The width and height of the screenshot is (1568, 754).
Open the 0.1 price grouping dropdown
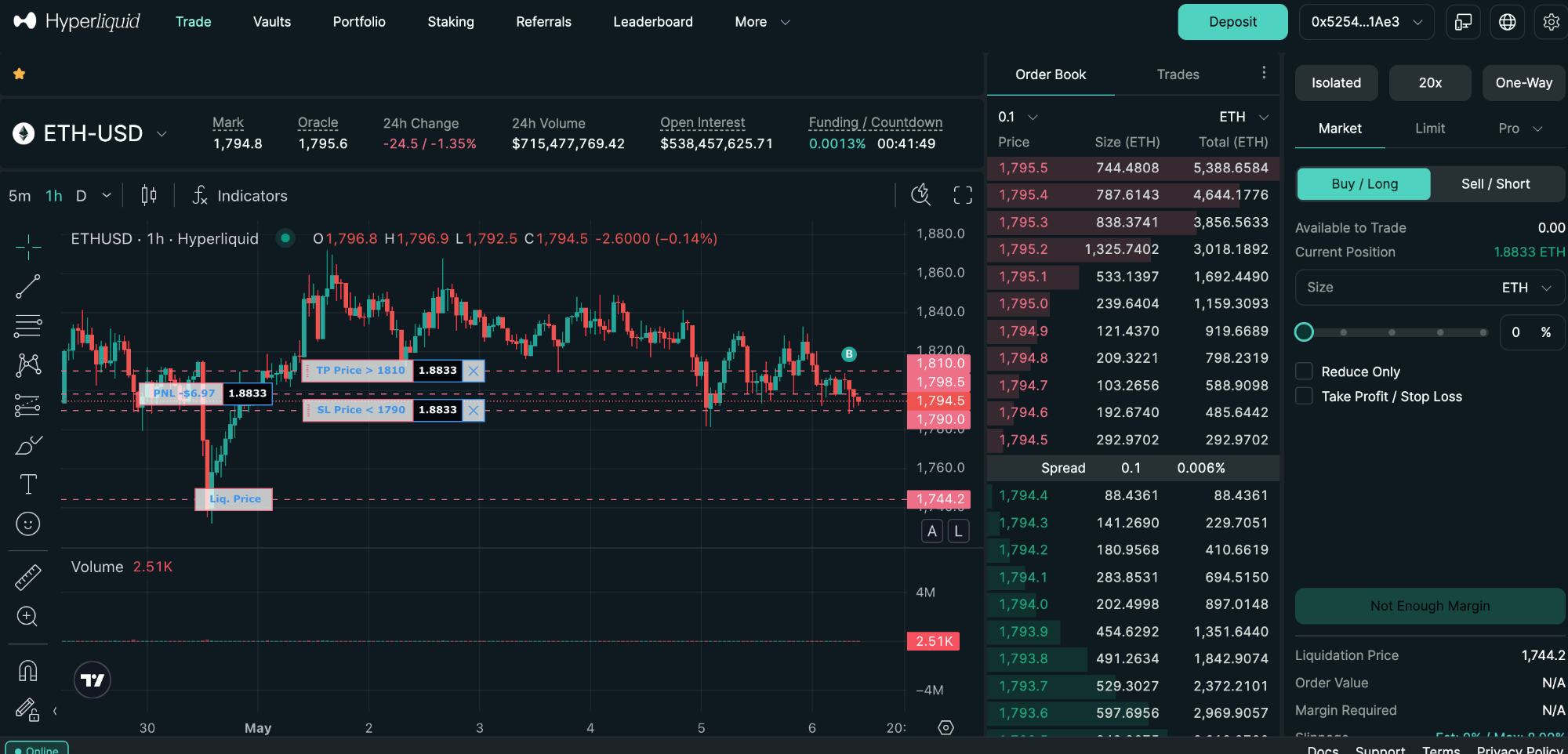click(1018, 117)
